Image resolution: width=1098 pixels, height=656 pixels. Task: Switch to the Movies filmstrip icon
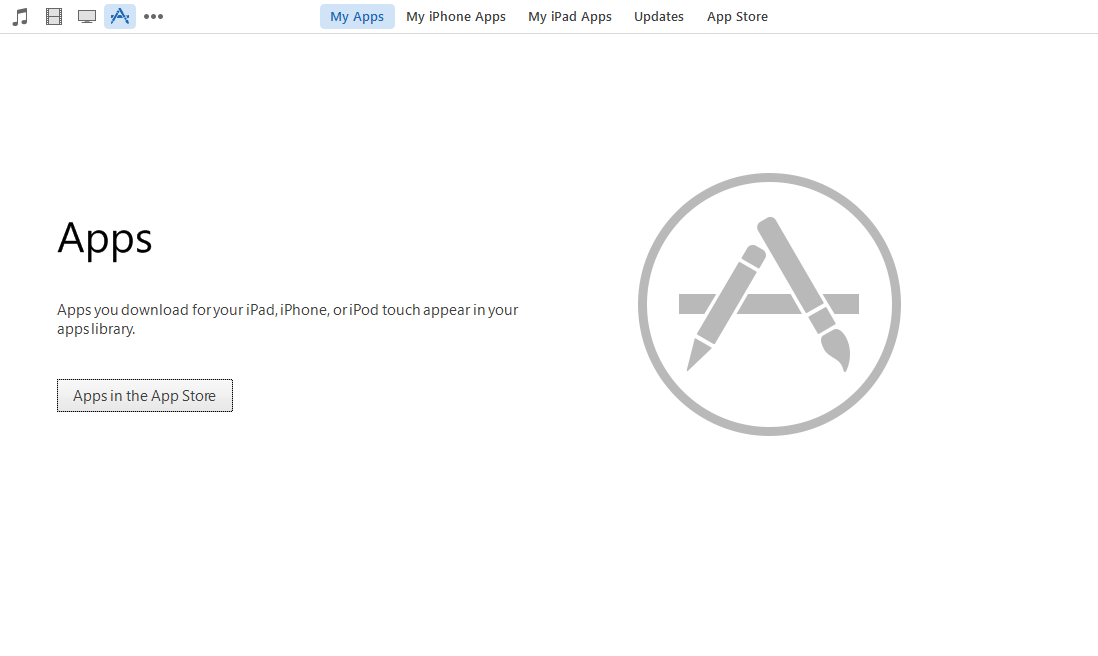point(54,16)
